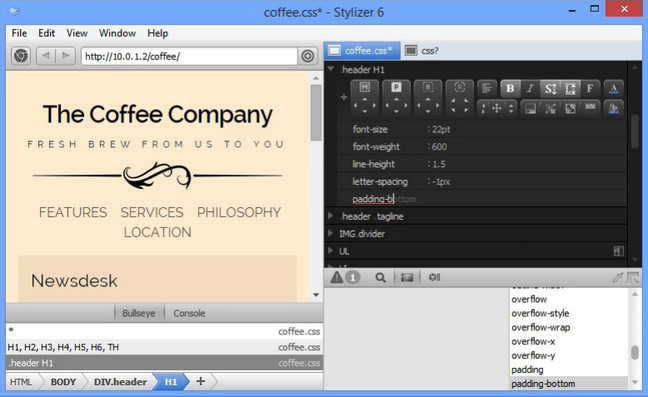648x397 pixels.
Task: Click the font-weight 600 value
Action: click(439, 147)
